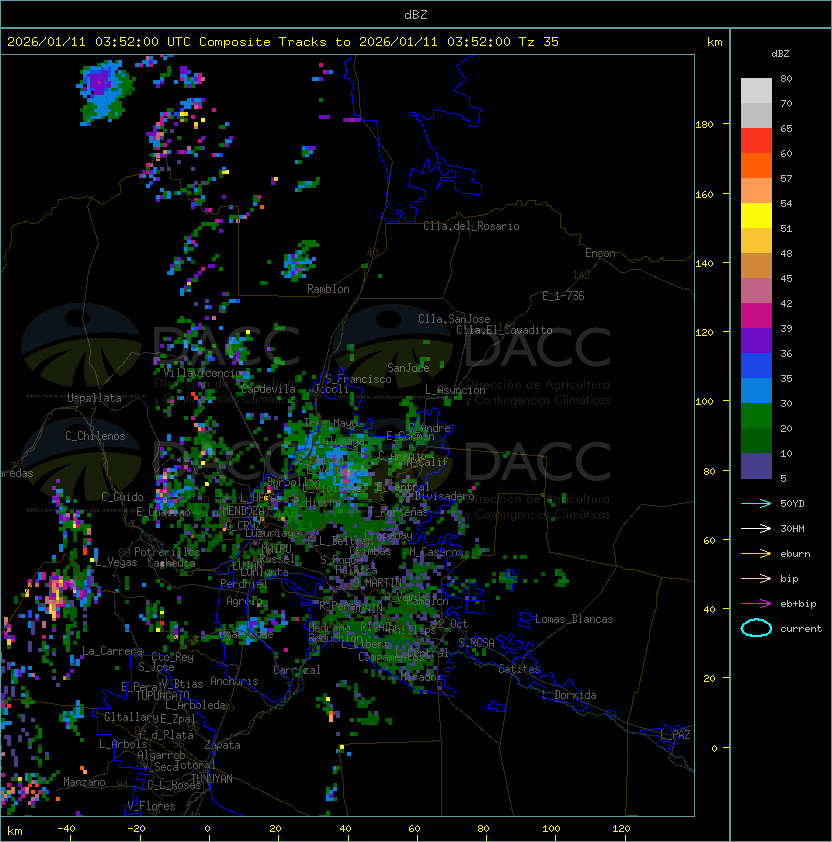The height and width of the screenshot is (842, 832).
Task: Pick the purple 36-39 dBZ legend swatch
Action: tap(756, 341)
